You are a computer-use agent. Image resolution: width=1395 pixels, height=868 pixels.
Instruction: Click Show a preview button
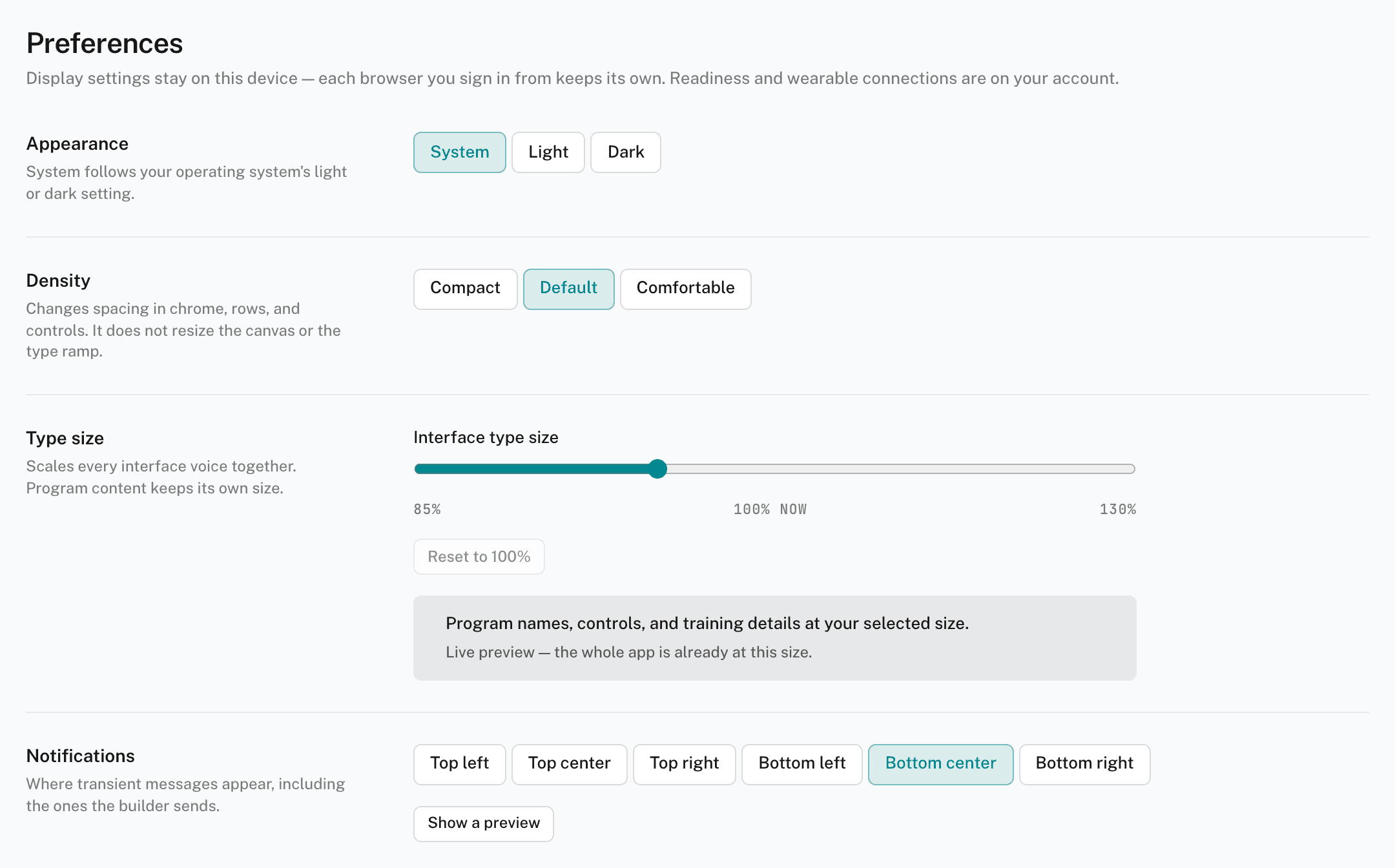(483, 823)
